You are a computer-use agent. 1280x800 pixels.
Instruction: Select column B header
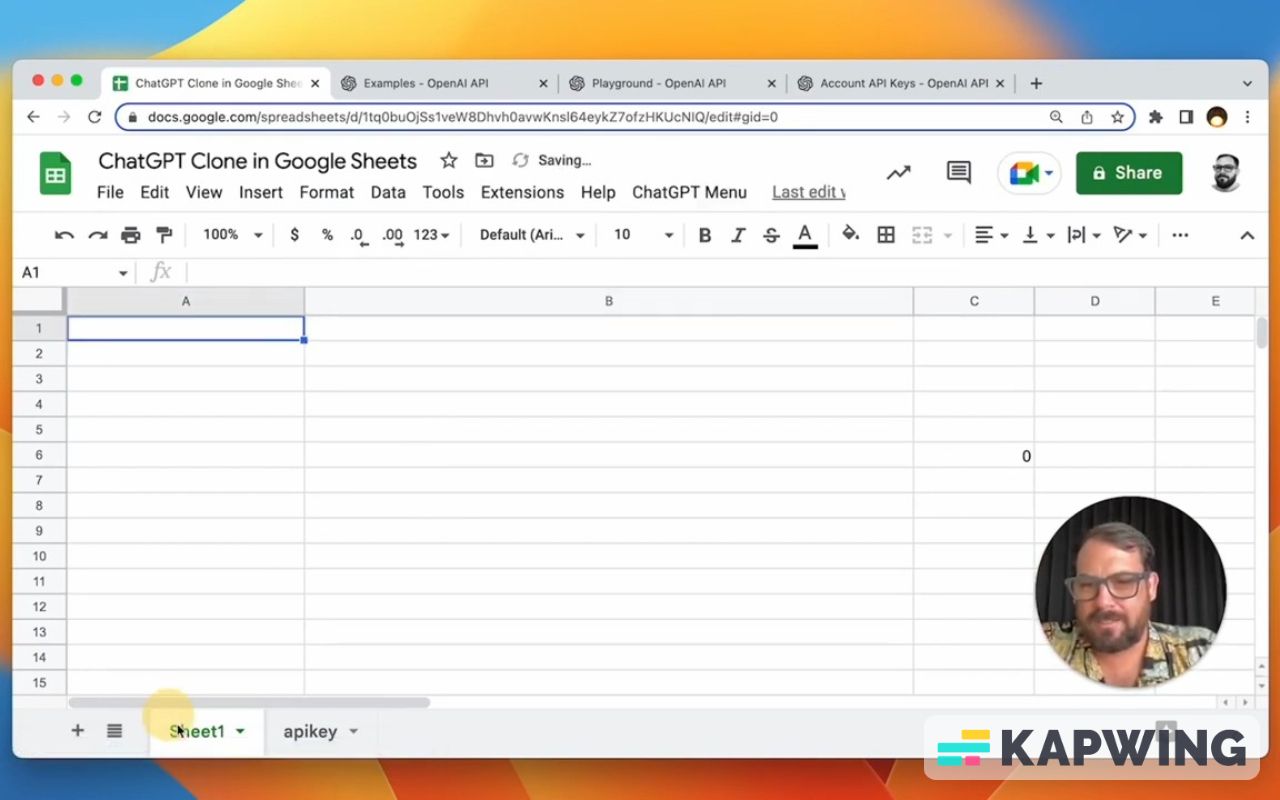[x=608, y=301]
